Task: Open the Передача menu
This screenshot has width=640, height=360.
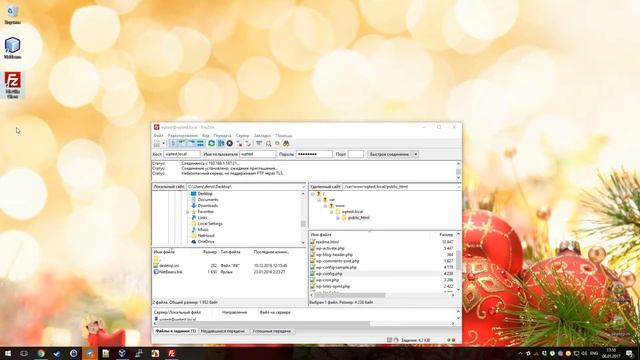Action: click(222, 136)
